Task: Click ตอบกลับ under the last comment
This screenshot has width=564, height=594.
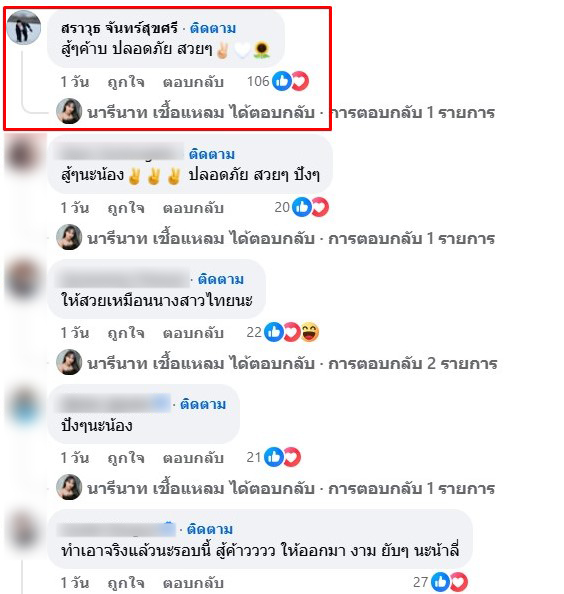Action: 193,583
